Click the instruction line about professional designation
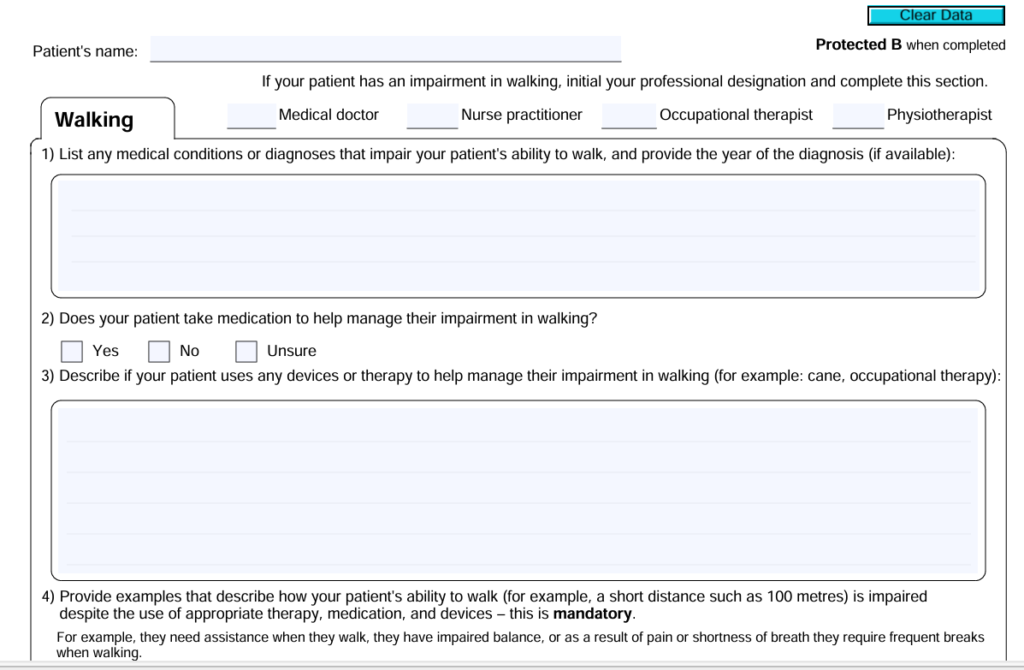 click(x=624, y=81)
